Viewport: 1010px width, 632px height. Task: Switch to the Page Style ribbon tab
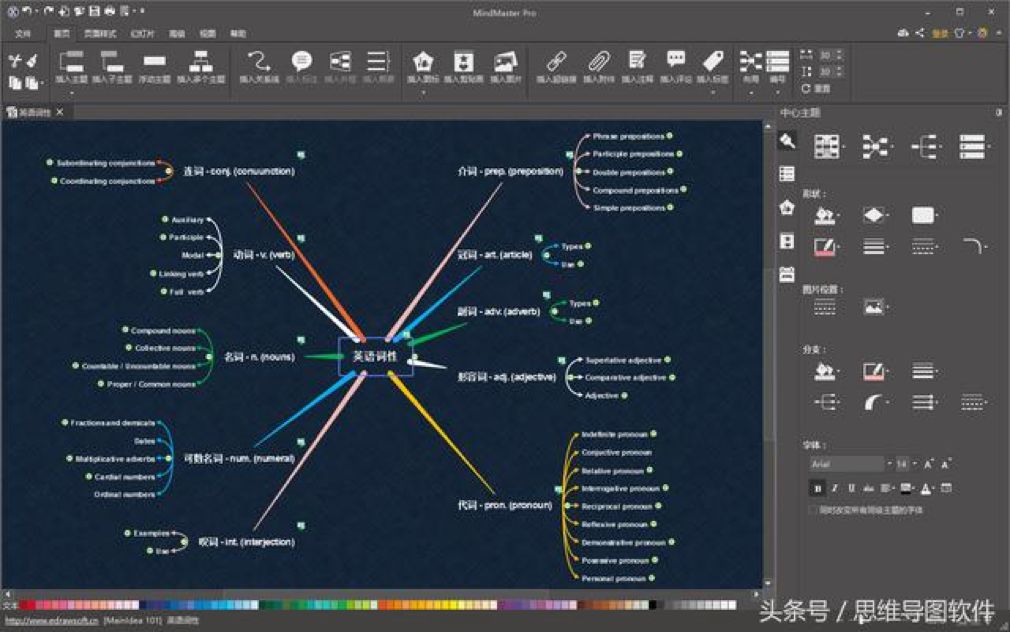point(100,34)
